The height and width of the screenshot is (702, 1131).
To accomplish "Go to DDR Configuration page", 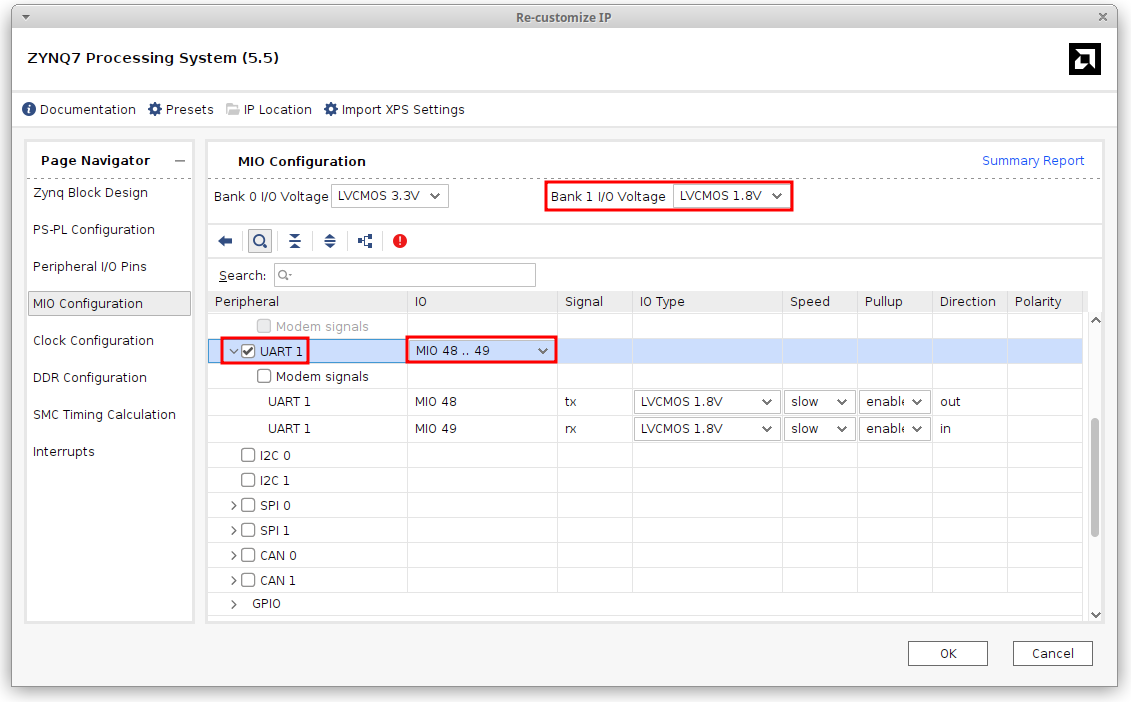I will coord(89,377).
